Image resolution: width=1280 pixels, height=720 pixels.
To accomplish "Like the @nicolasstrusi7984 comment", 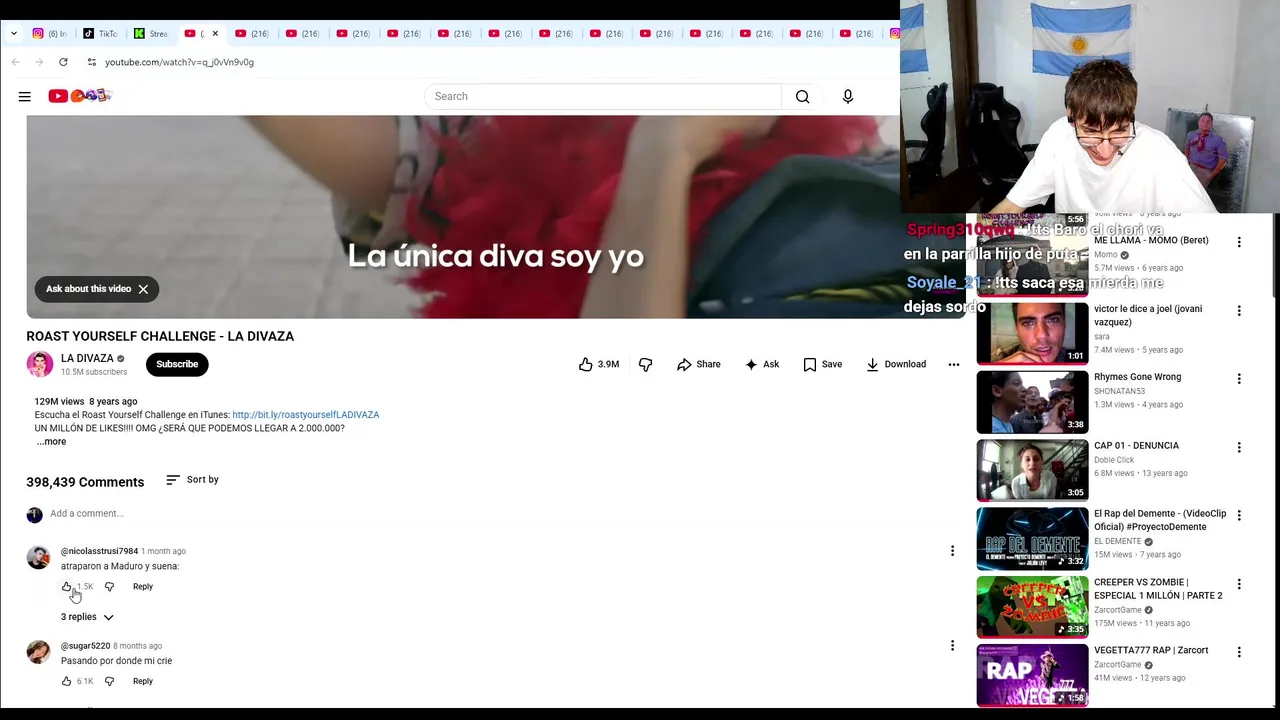I will [66, 587].
